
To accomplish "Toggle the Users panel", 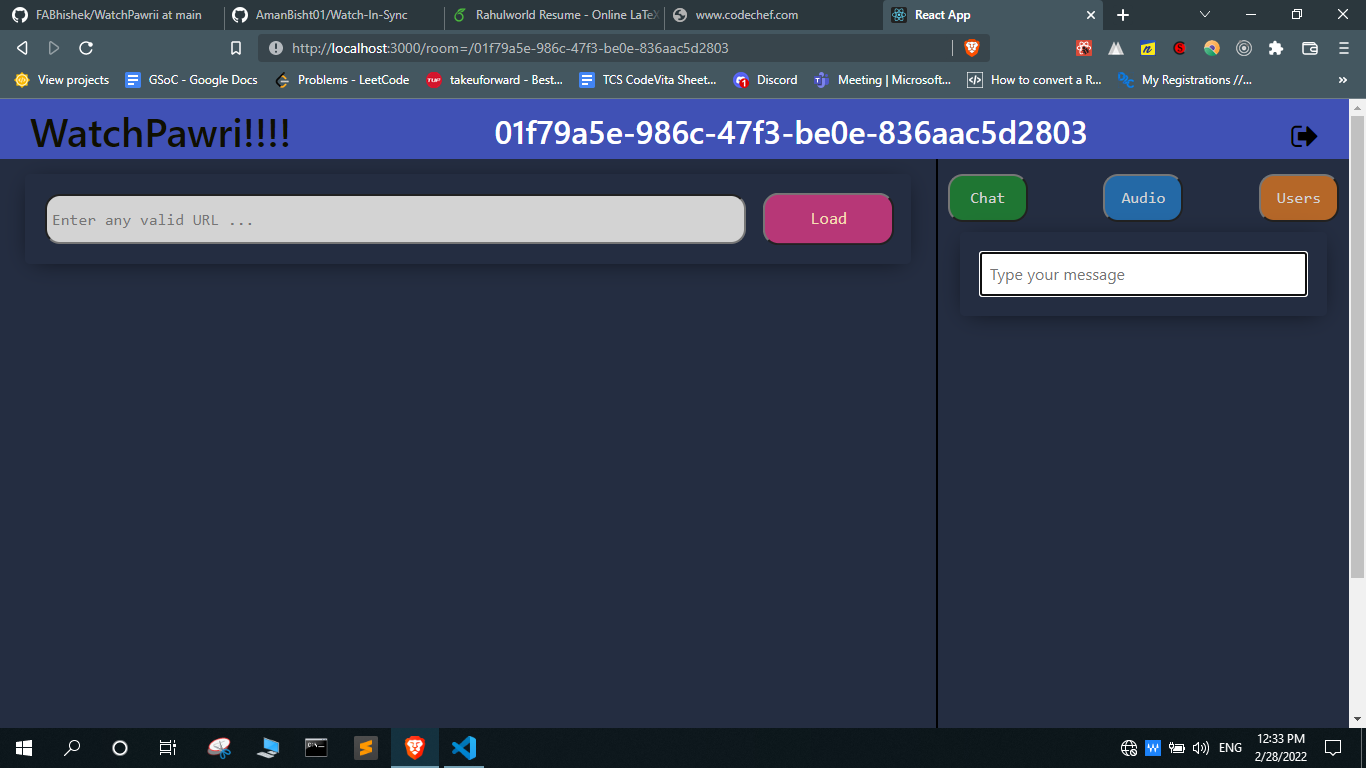I will (x=1297, y=197).
